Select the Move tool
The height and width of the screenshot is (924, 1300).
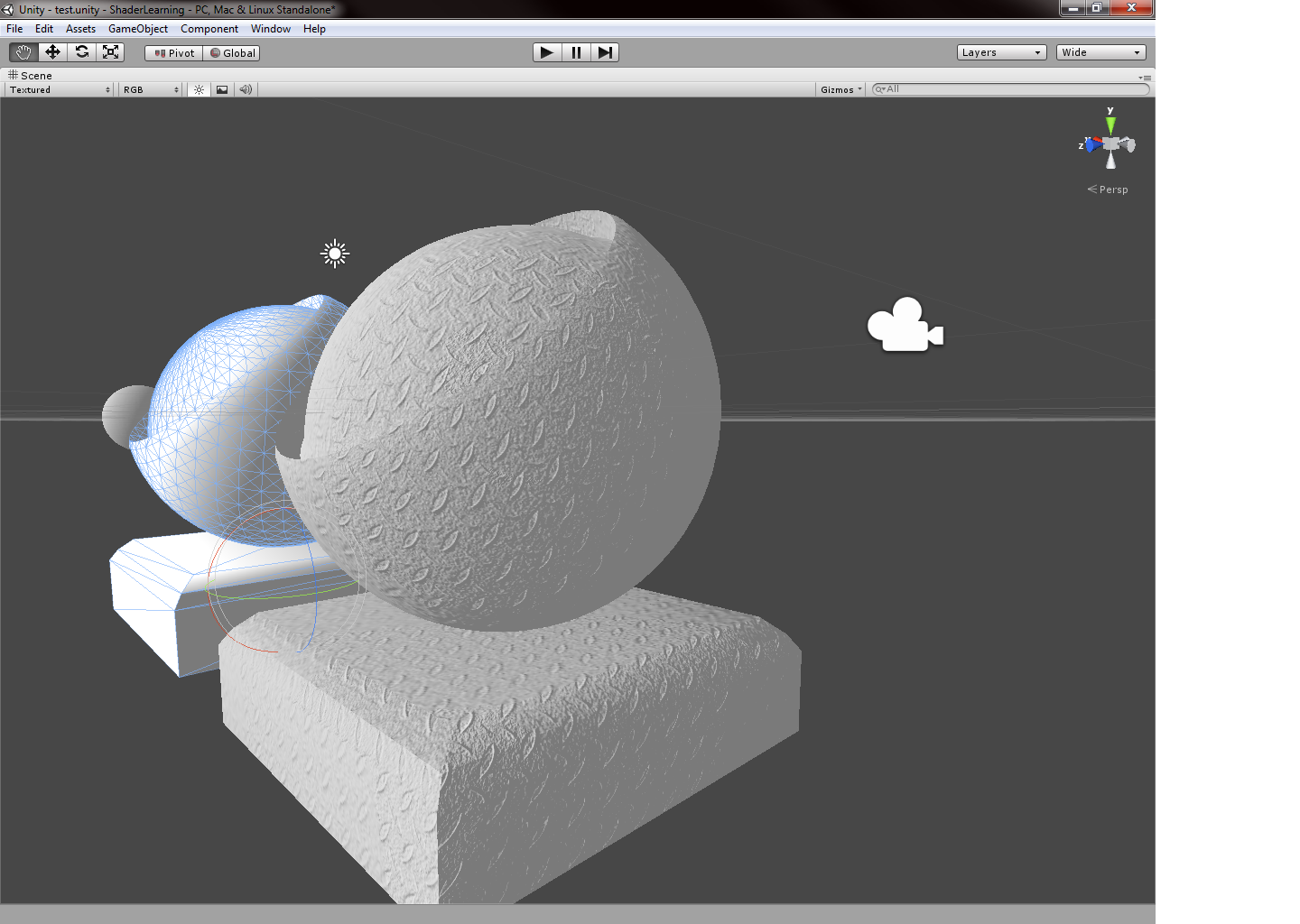[52, 52]
